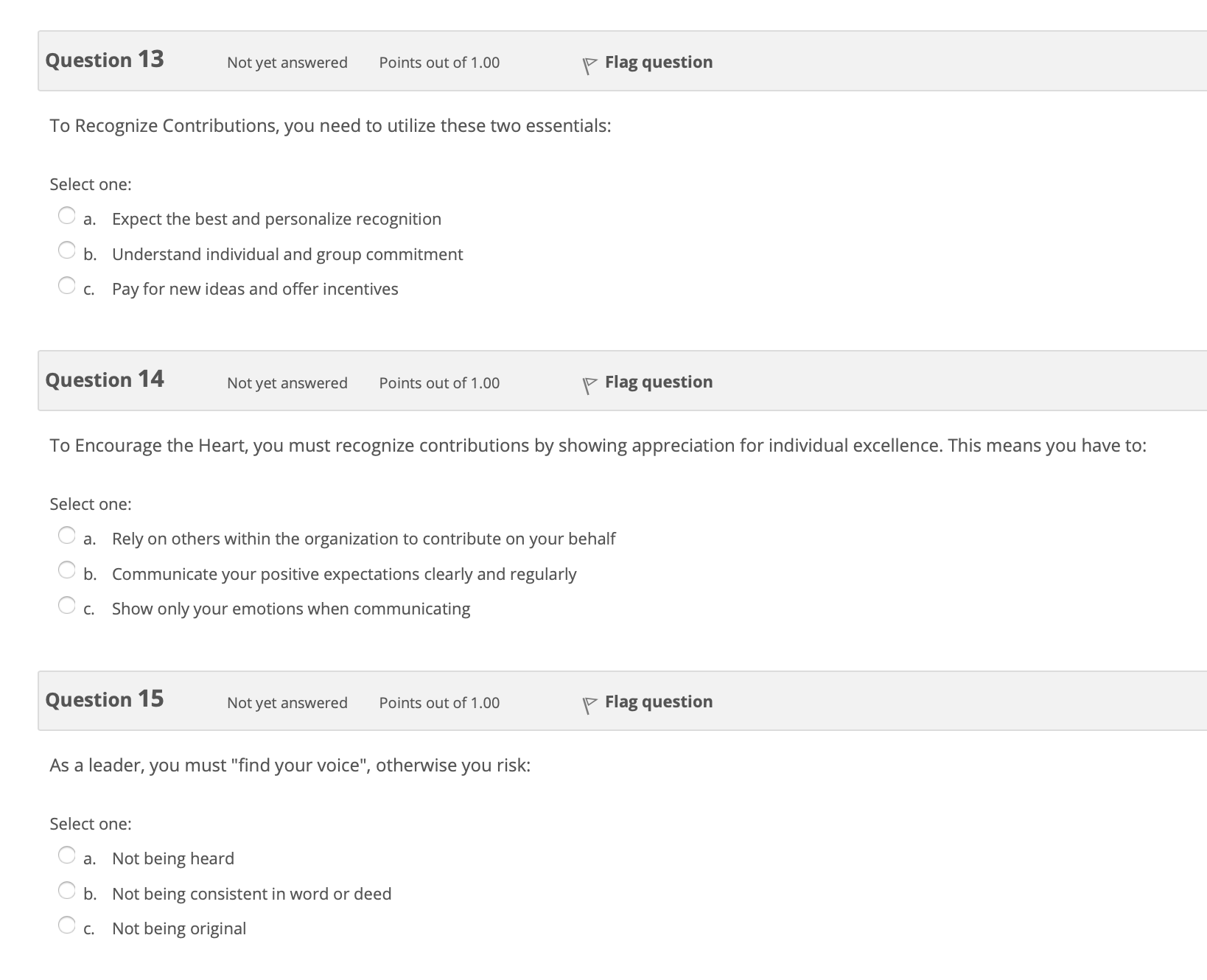Click the flag icon for Question 14
This screenshot has height=980, width=1207.
click(589, 386)
